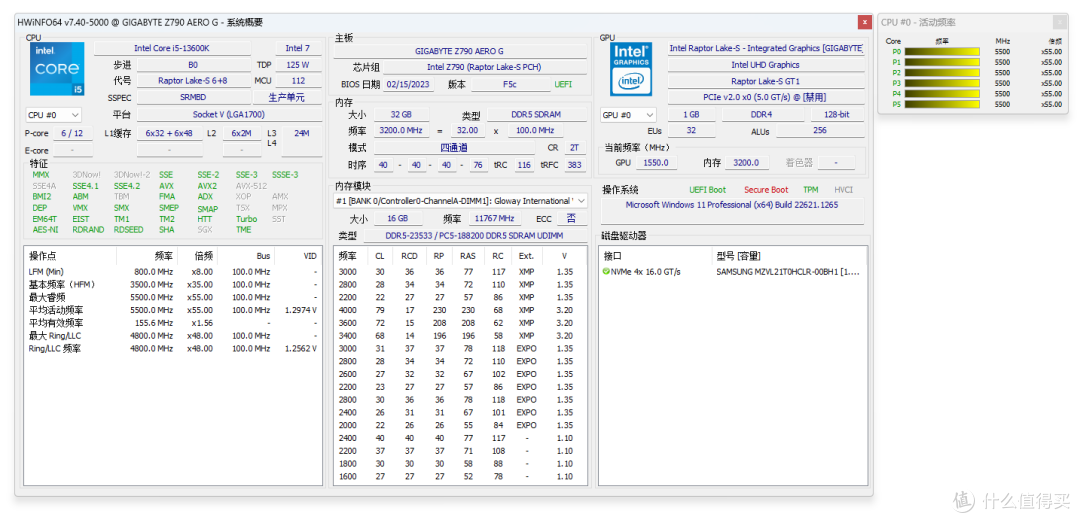Click the green check icon beside NVMe drive
The image size is (1080, 523).
(605, 272)
